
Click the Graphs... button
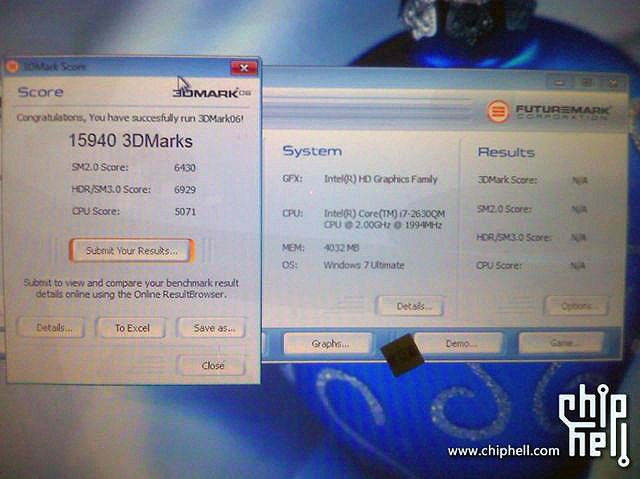click(329, 344)
